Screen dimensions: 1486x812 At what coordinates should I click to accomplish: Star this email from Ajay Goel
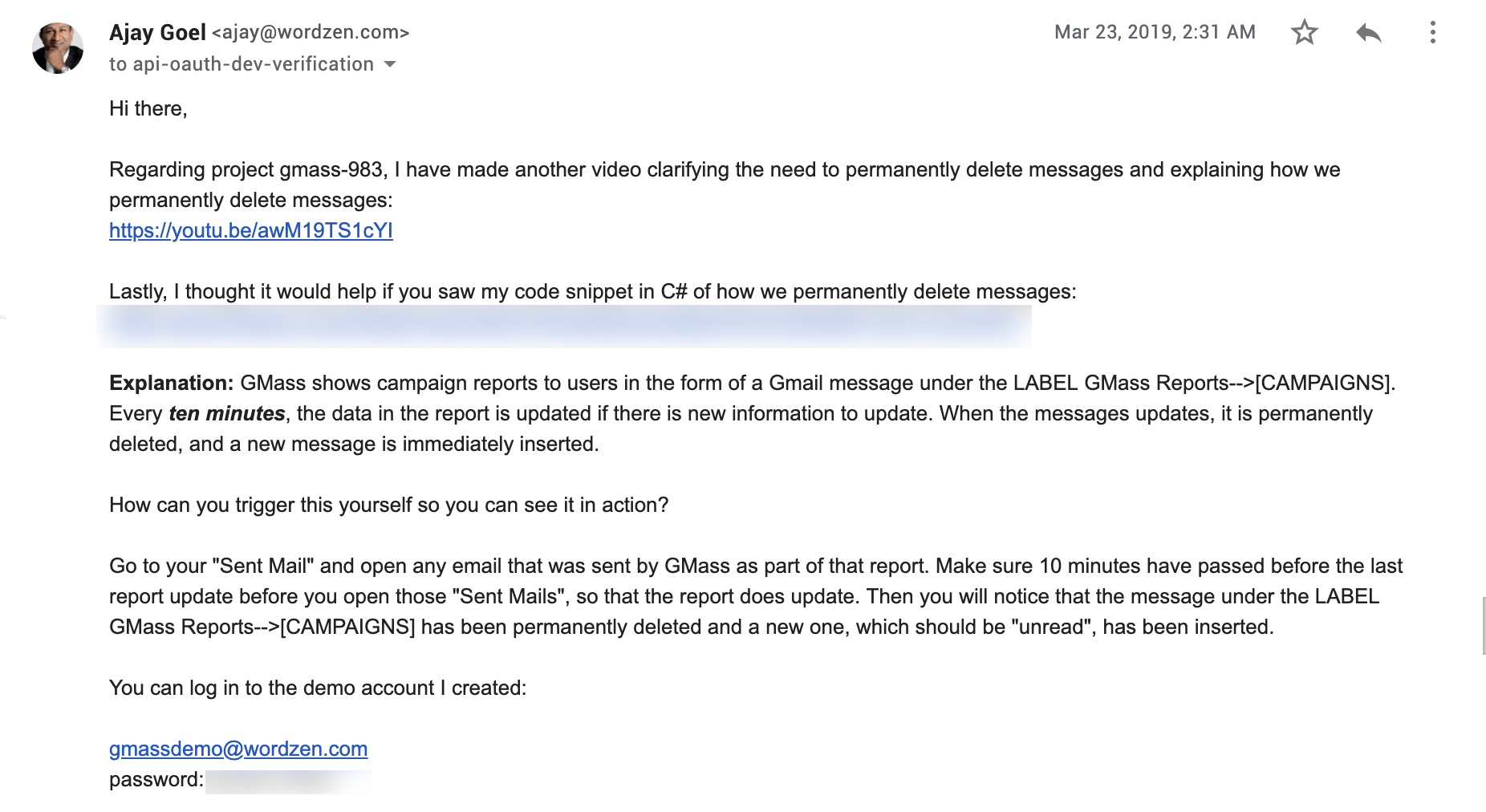[x=1304, y=32]
